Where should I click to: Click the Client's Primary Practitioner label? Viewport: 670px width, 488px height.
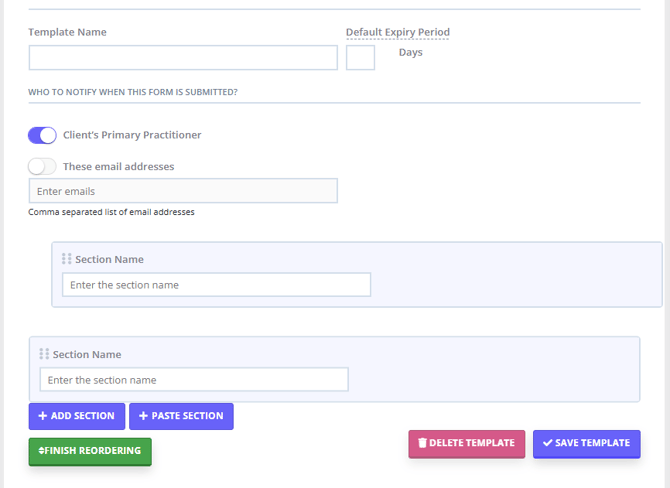132,135
